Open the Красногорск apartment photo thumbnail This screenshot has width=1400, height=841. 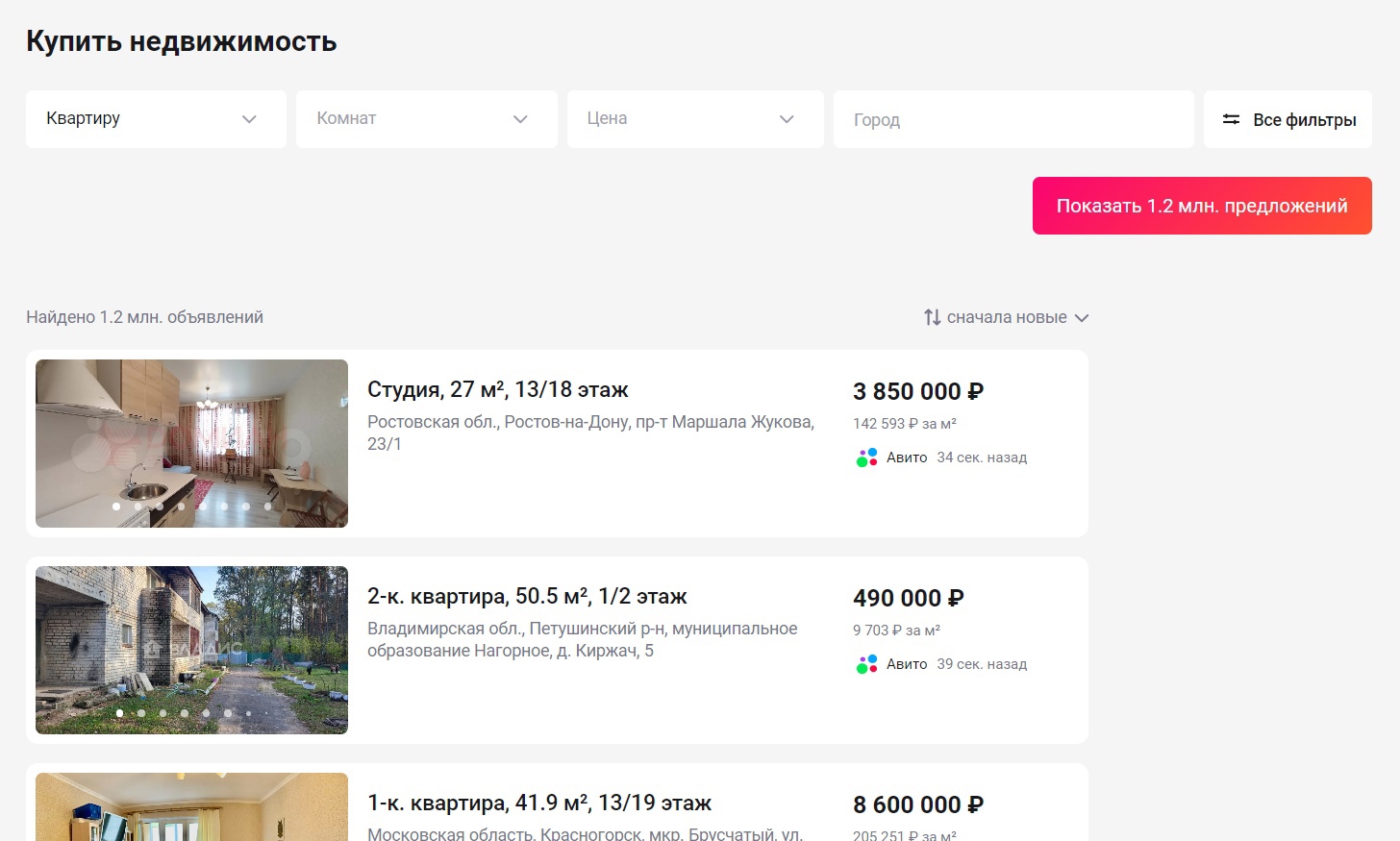point(191,807)
